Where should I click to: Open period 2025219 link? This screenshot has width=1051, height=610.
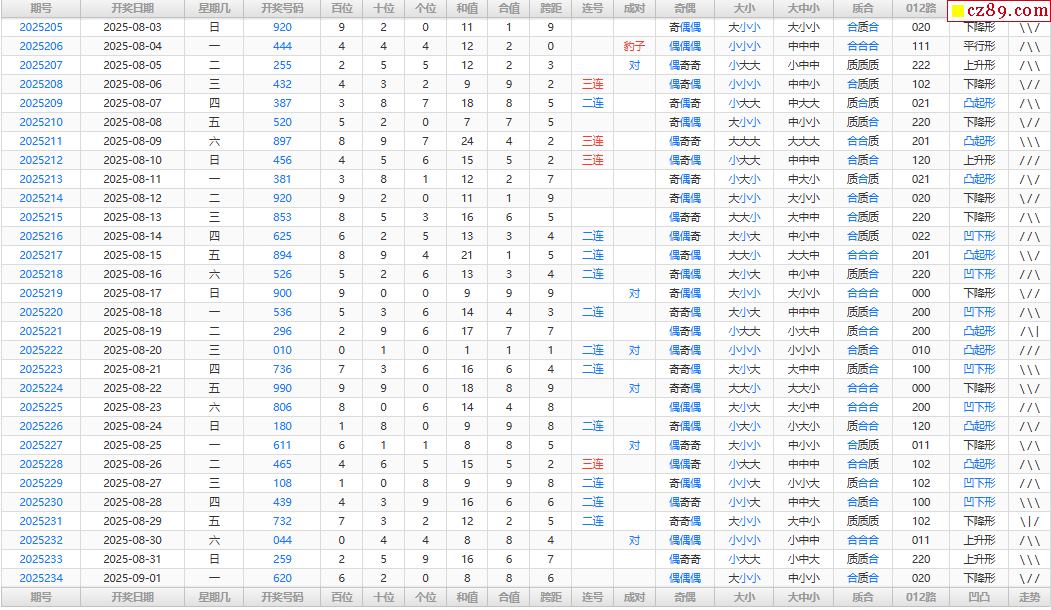click(x=41, y=294)
